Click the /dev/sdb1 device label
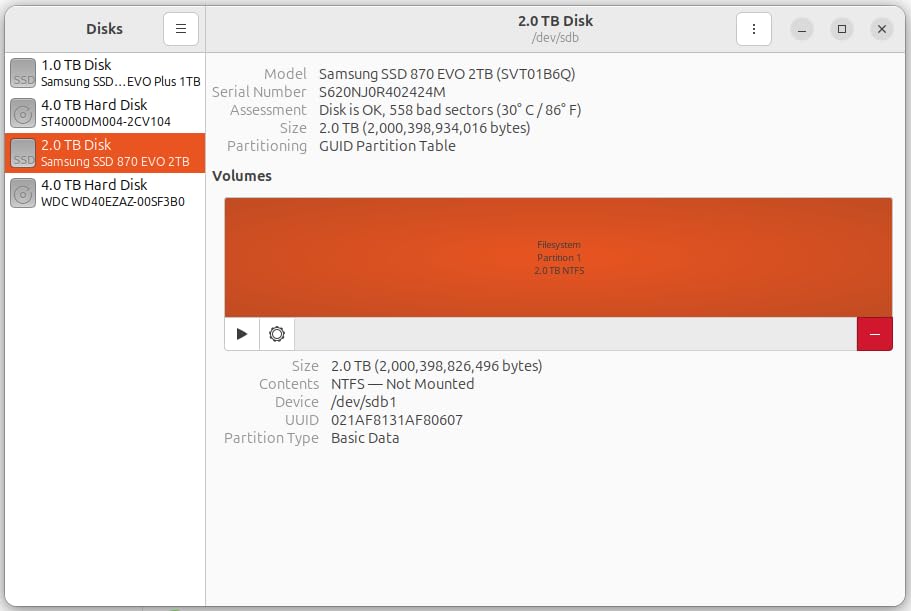Screen dimensions: 911x611 point(356,401)
